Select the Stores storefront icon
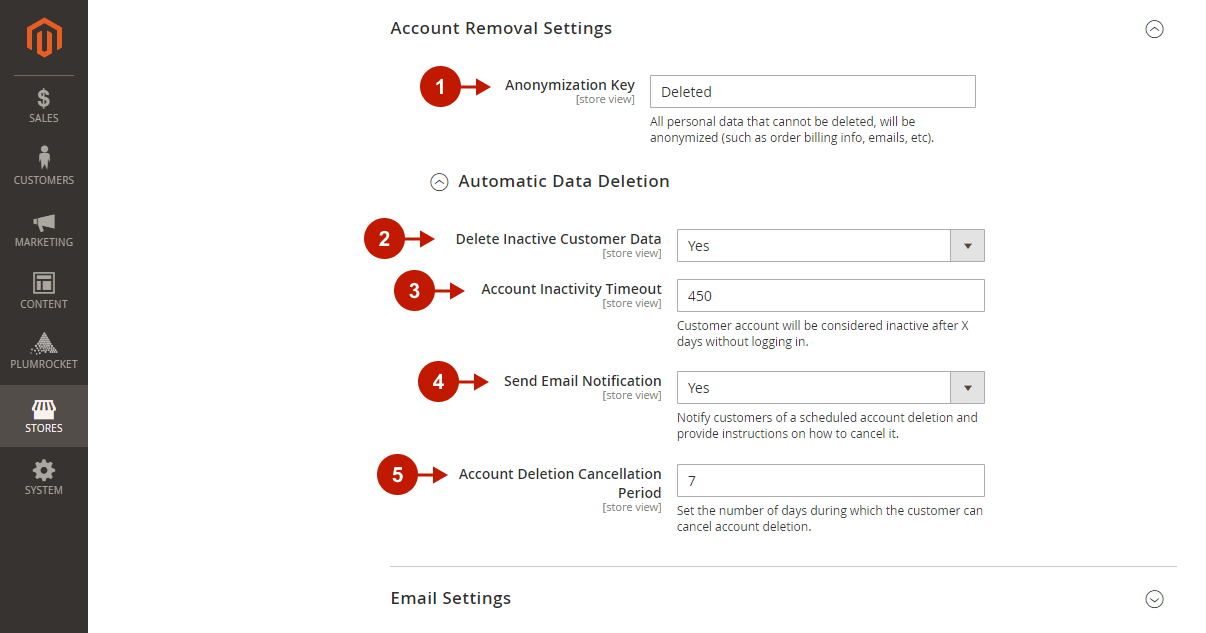This screenshot has width=1206, height=633. click(x=44, y=409)
